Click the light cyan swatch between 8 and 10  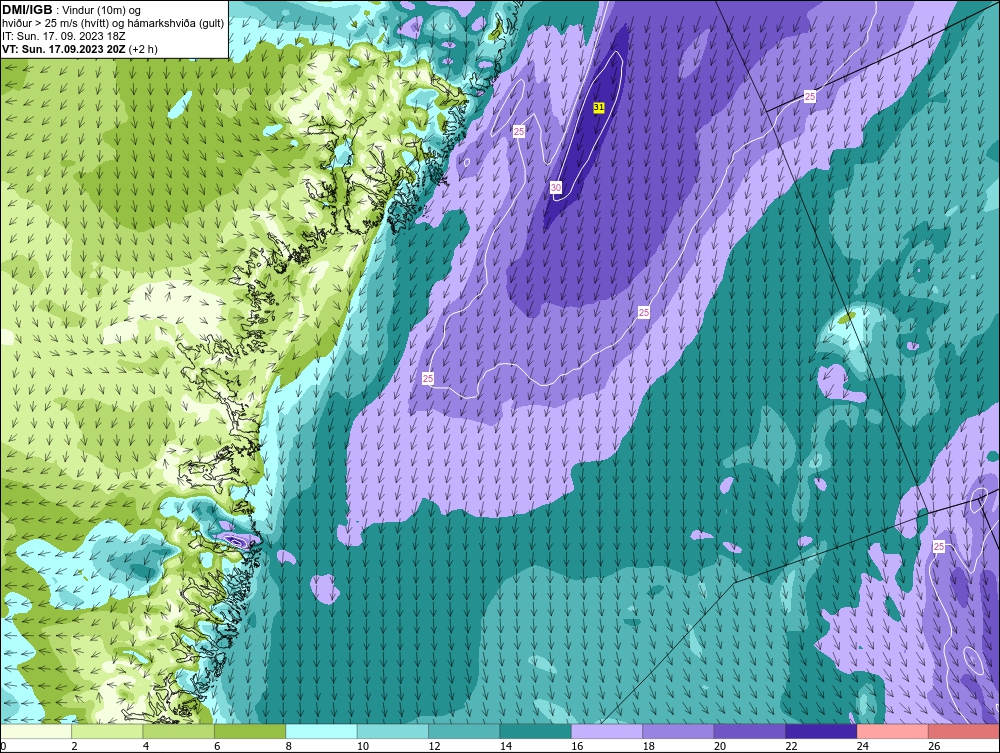(x=321, y=731)
